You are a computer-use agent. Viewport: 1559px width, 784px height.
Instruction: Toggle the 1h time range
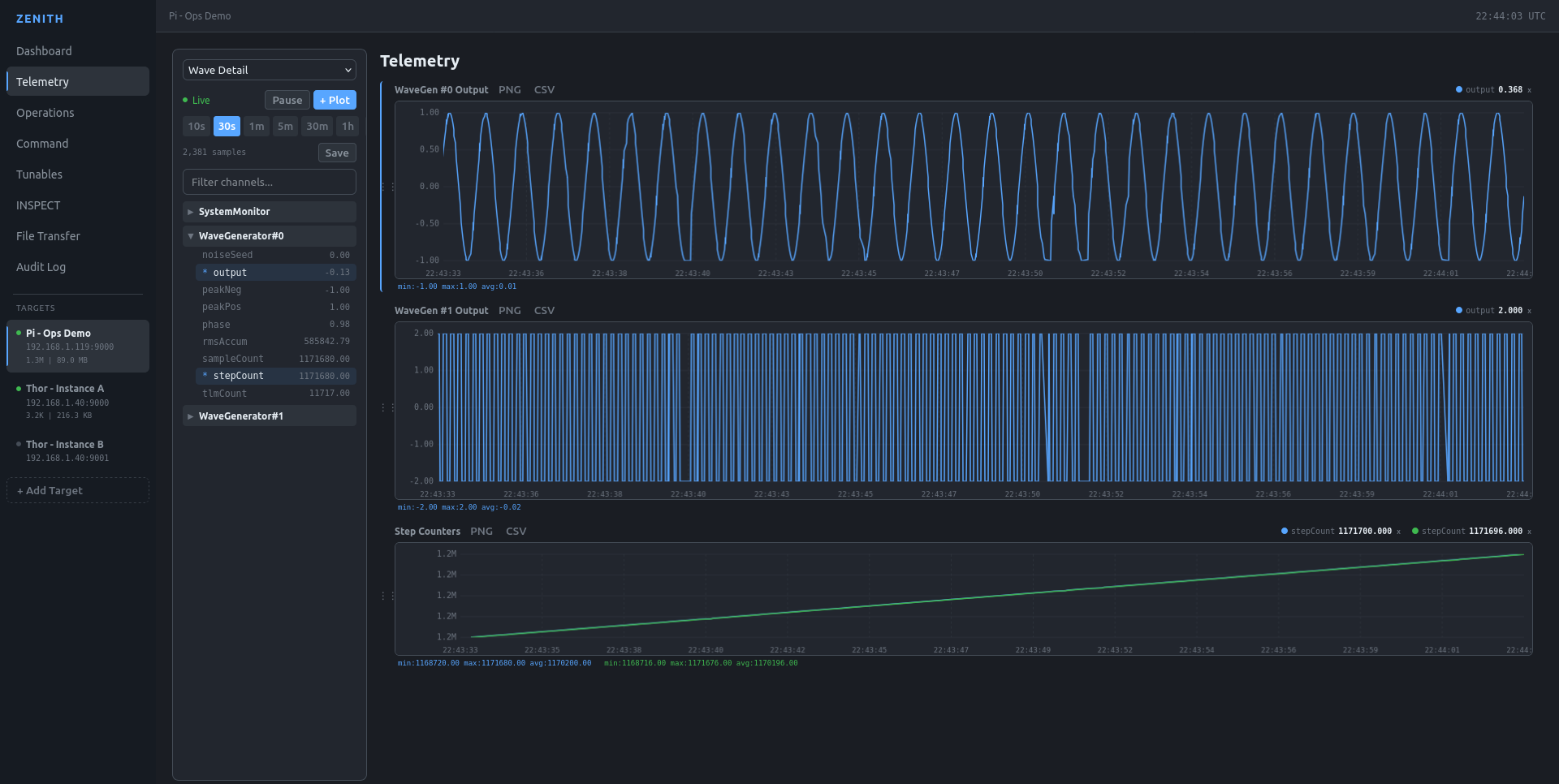(348, 126)
